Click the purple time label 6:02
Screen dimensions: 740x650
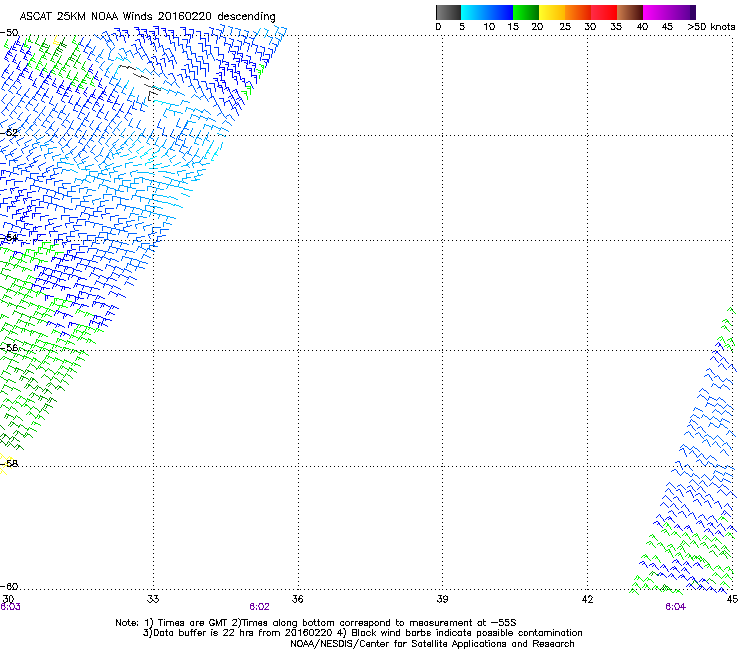point(260,607)
